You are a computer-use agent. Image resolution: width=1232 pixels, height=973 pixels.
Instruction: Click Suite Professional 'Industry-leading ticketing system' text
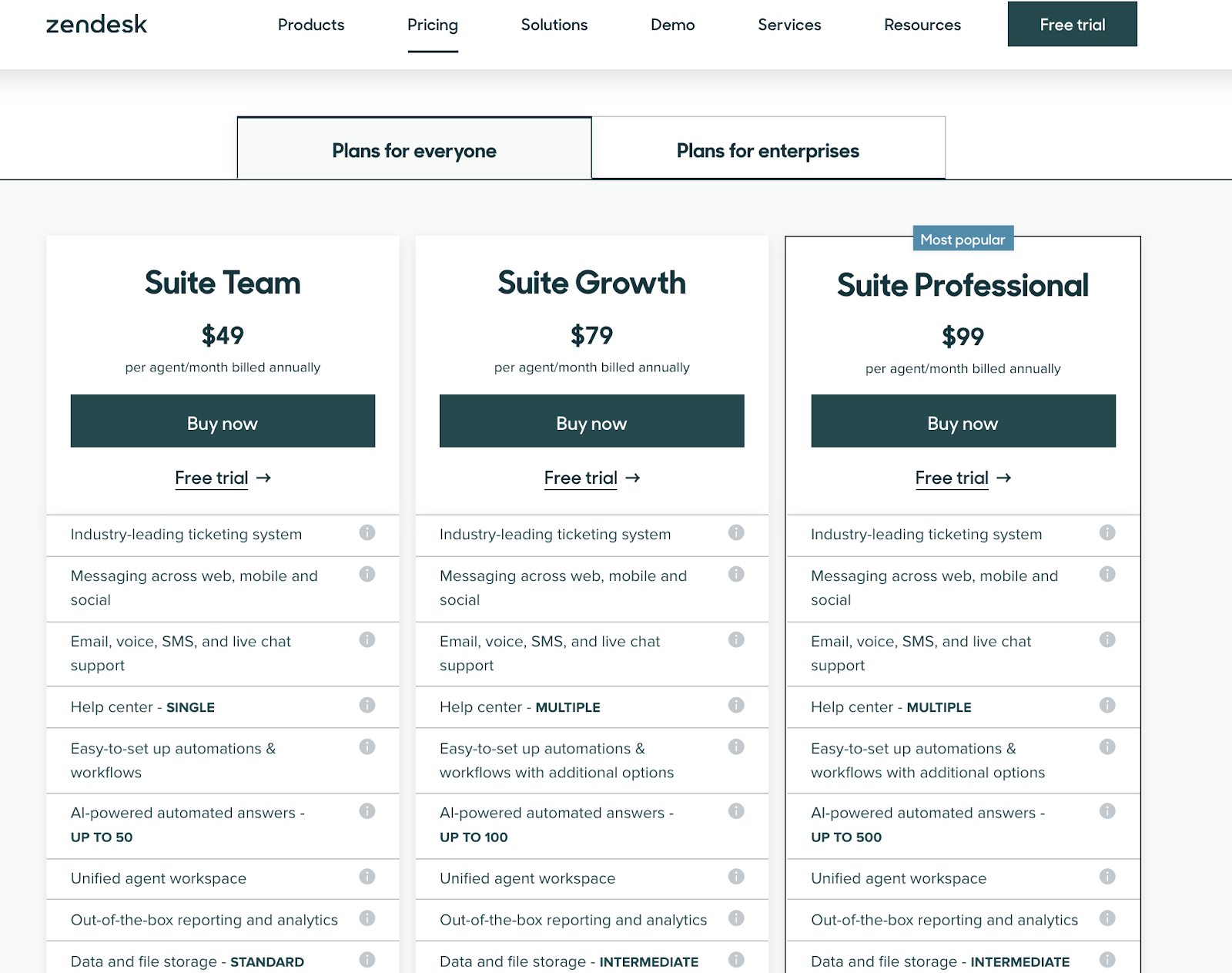coord(926,535)
